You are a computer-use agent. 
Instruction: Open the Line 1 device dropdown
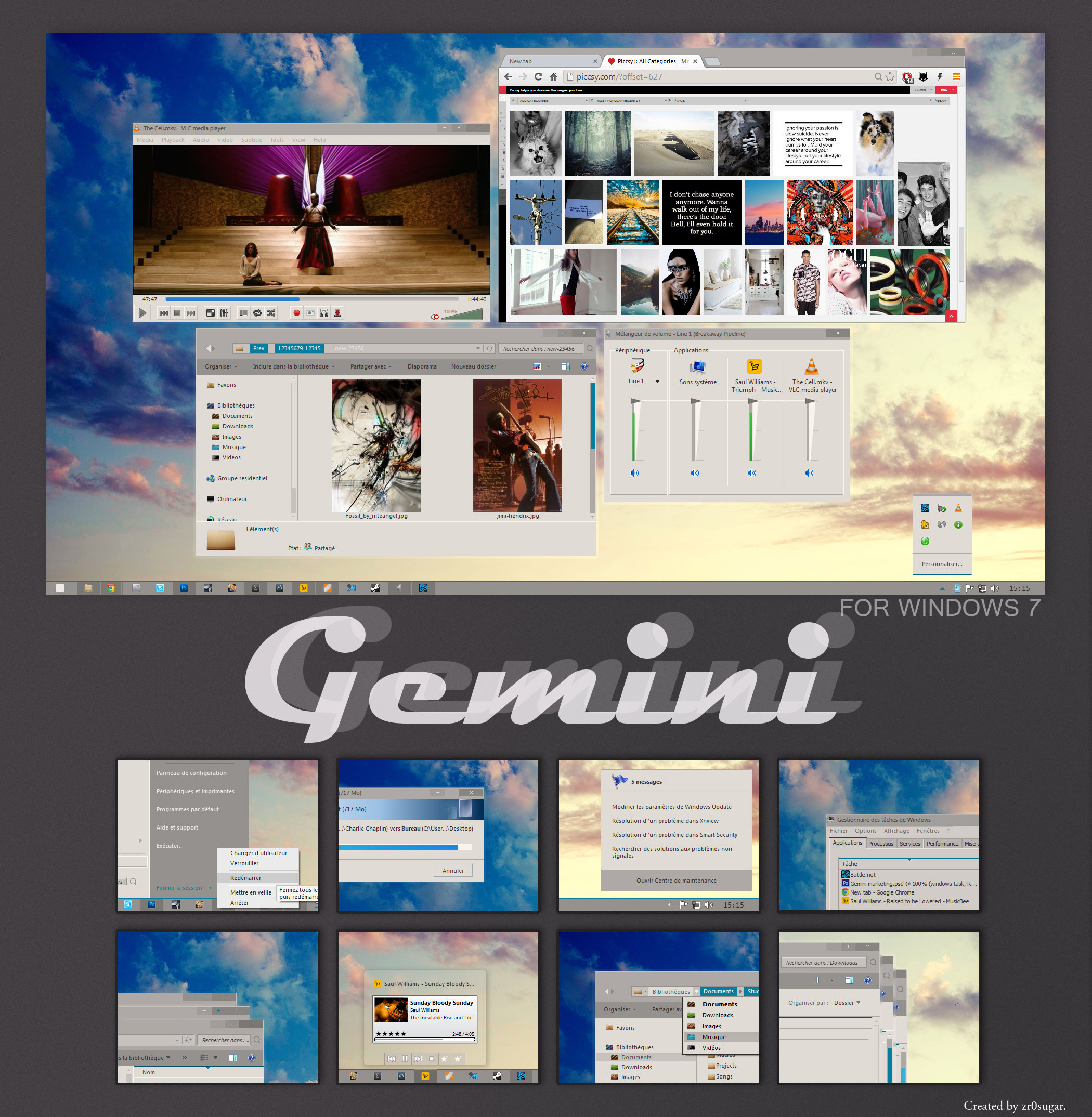pos(657,382)
